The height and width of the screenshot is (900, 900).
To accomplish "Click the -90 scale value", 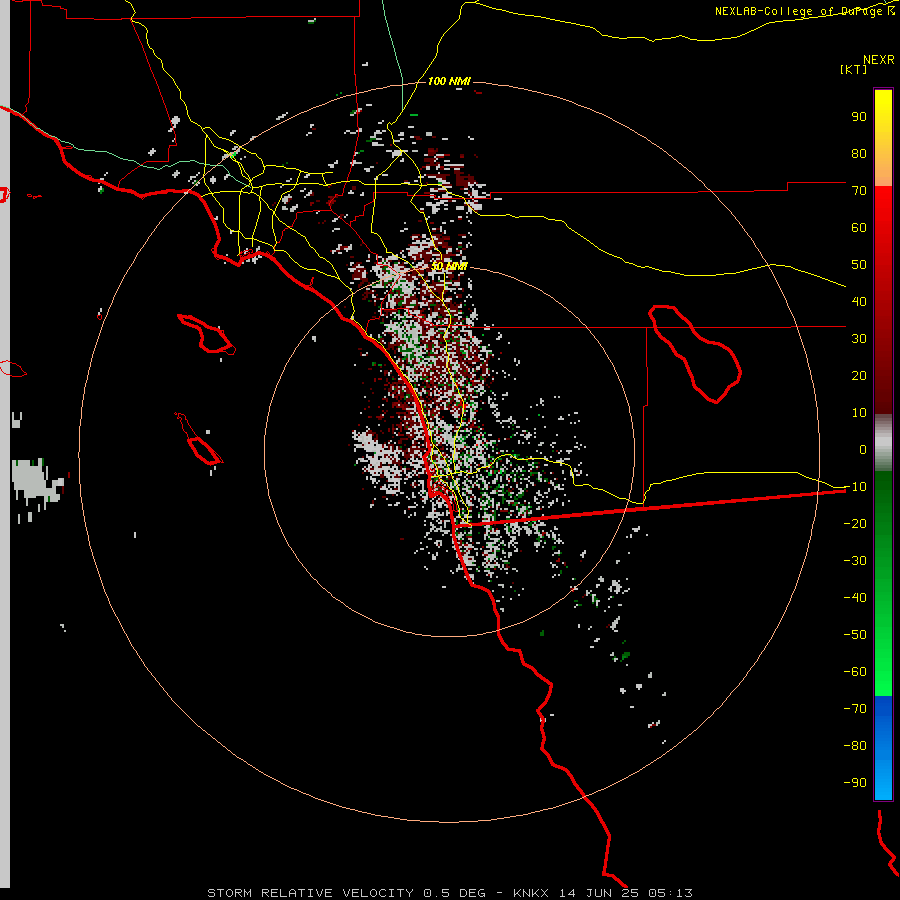I will click(x=855, y=783).
